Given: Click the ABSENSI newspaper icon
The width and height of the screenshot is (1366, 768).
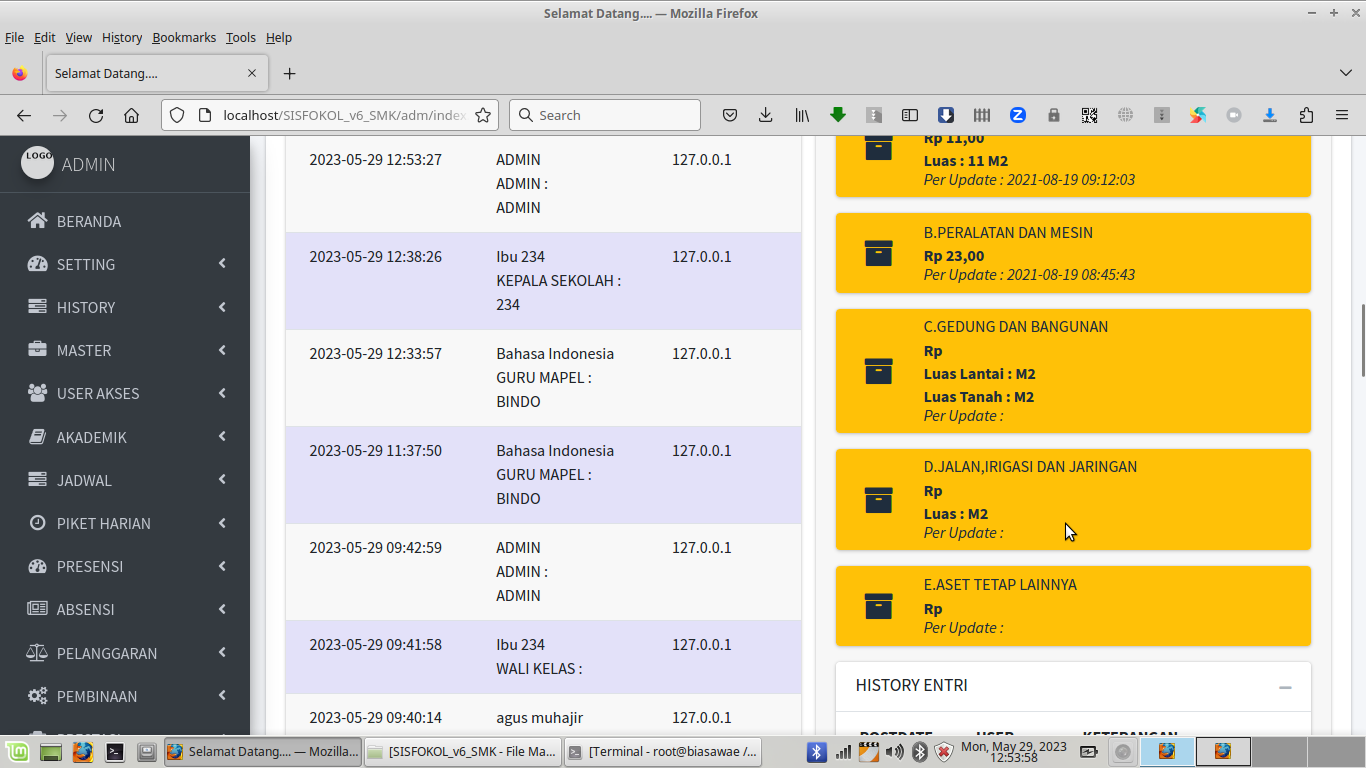Looking at the screenshot, I should [38, 609].
